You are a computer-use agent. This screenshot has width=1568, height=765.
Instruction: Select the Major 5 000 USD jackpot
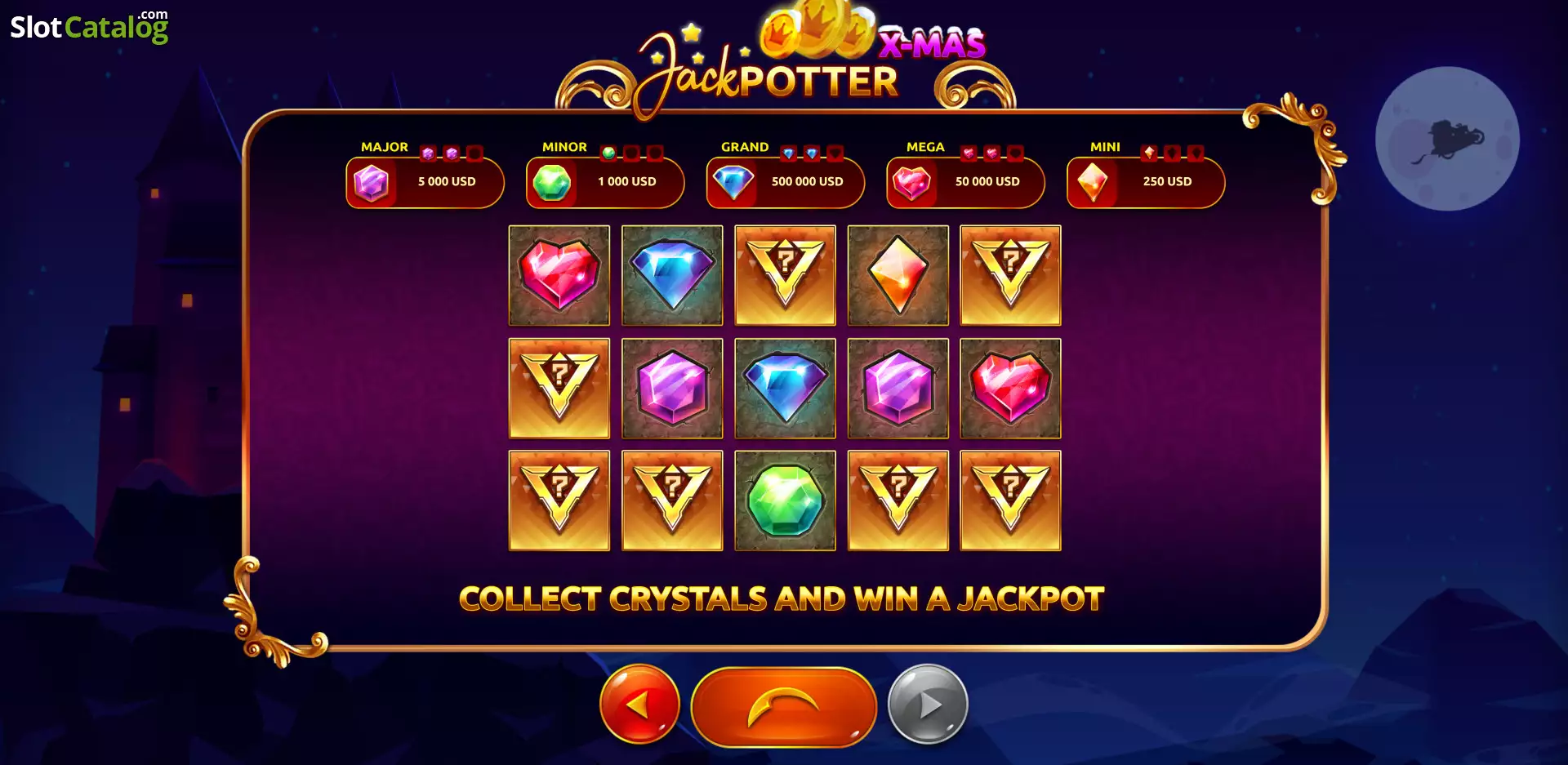[425, 182]
